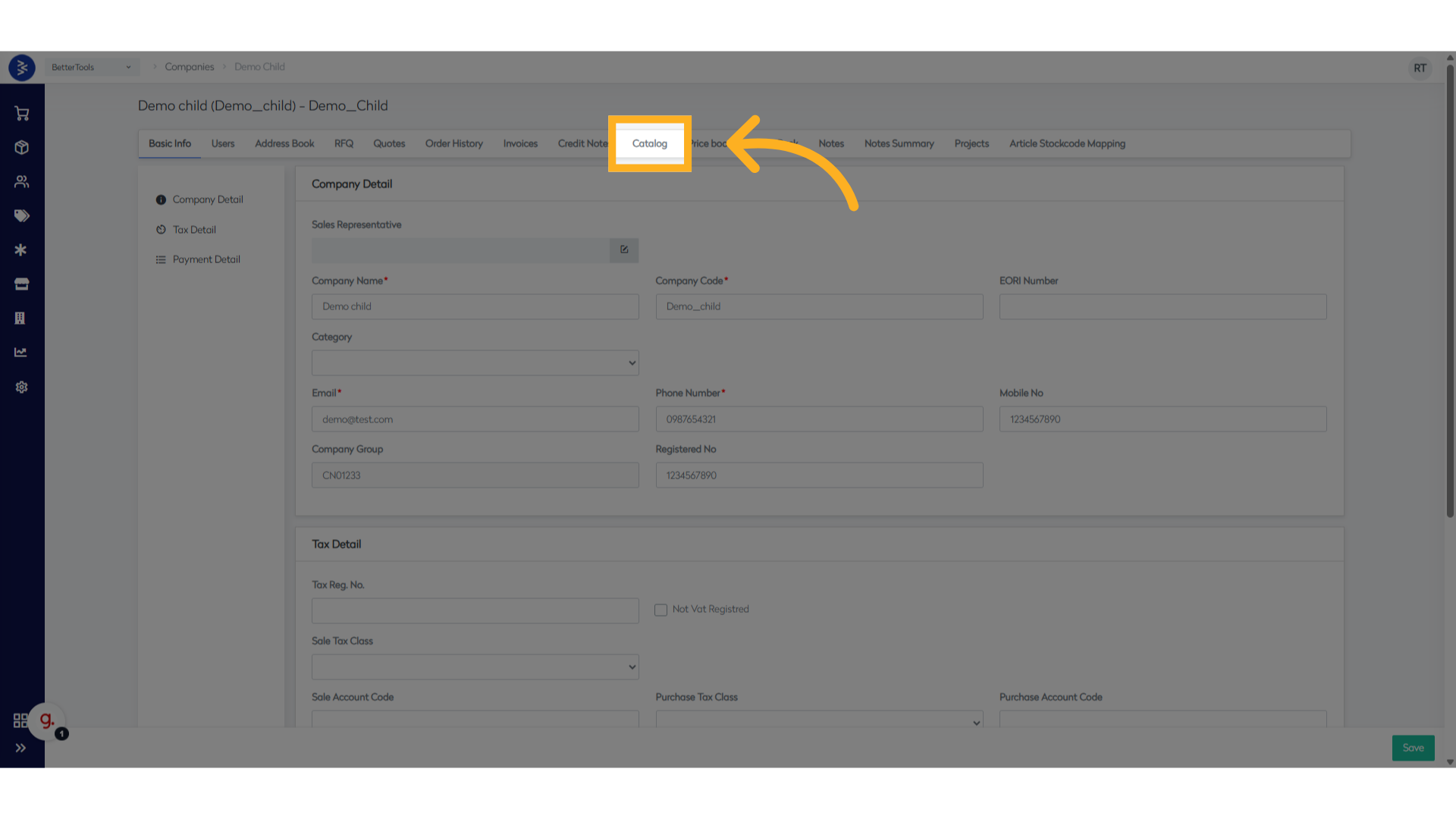
Task: Open the Order History tab
Action: coord(453,143)
